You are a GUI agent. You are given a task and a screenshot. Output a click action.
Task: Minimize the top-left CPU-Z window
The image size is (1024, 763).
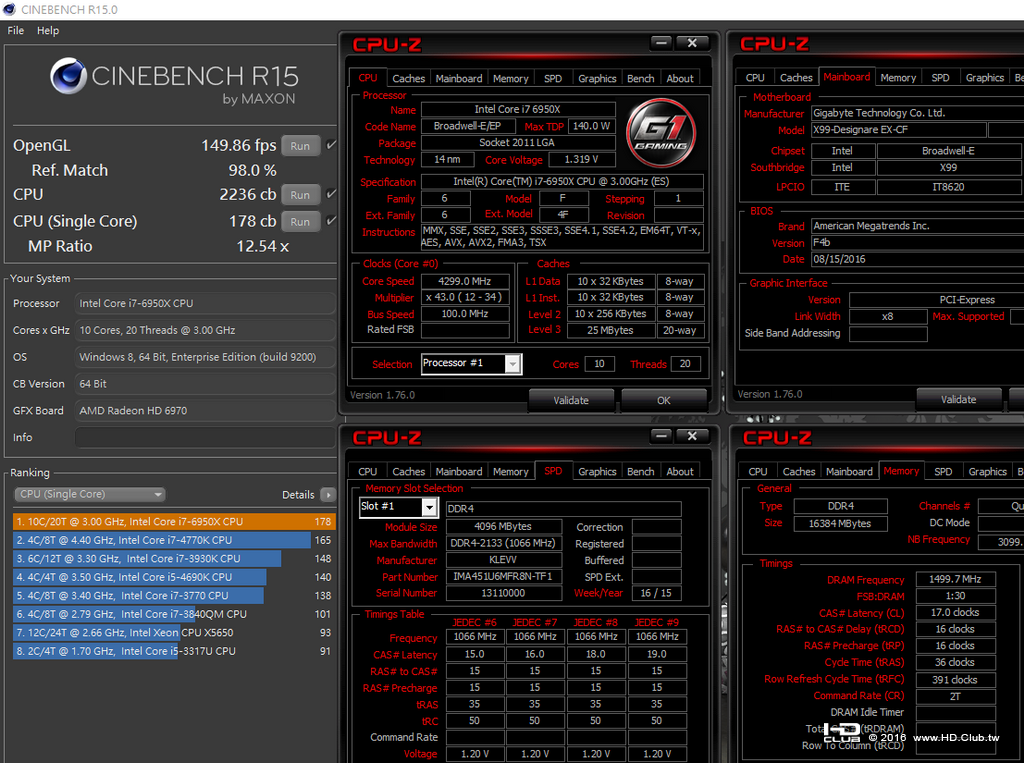(x=661, y=43)
